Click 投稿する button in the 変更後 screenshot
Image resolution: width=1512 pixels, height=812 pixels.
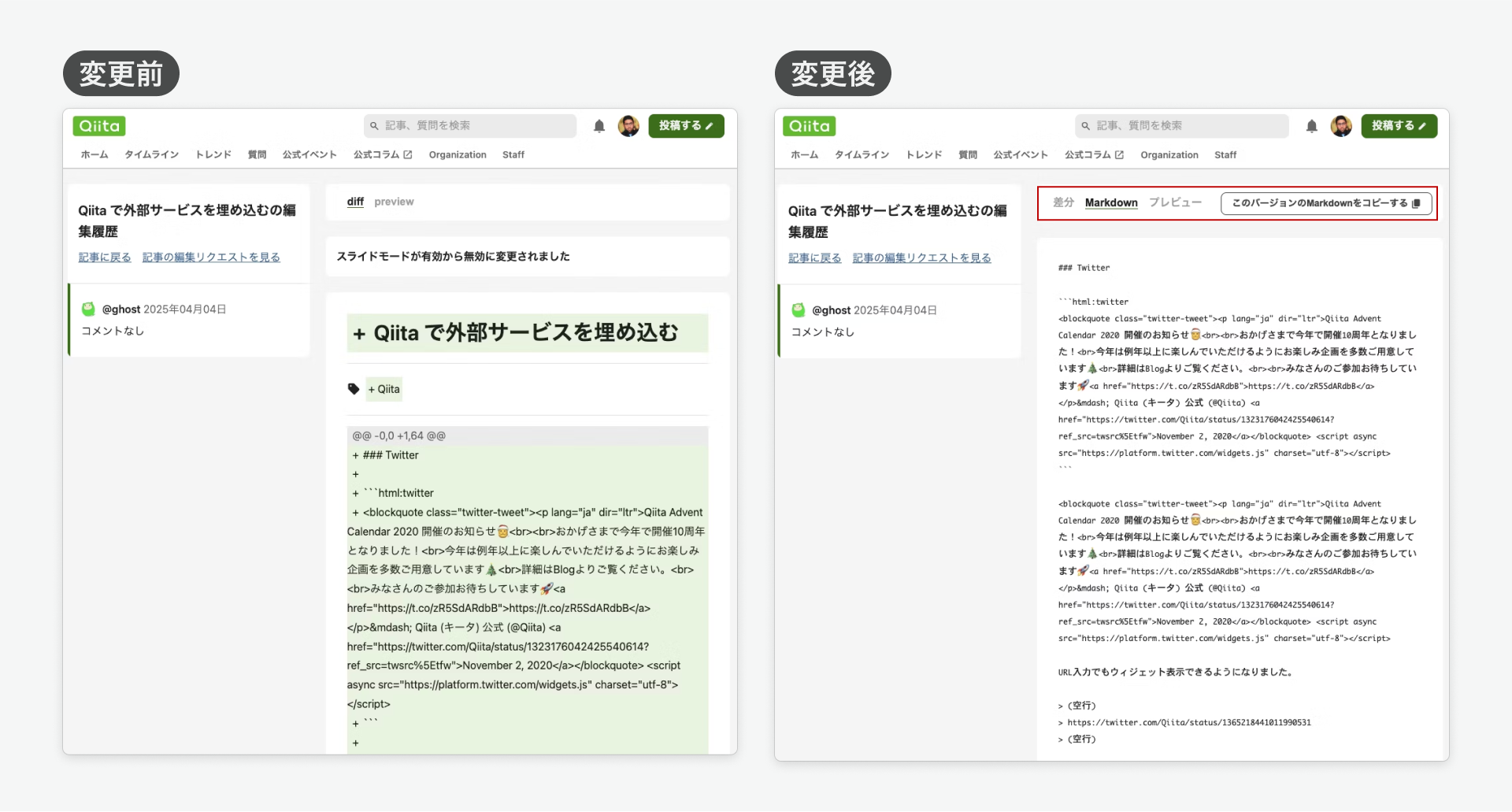[1399, 126]
